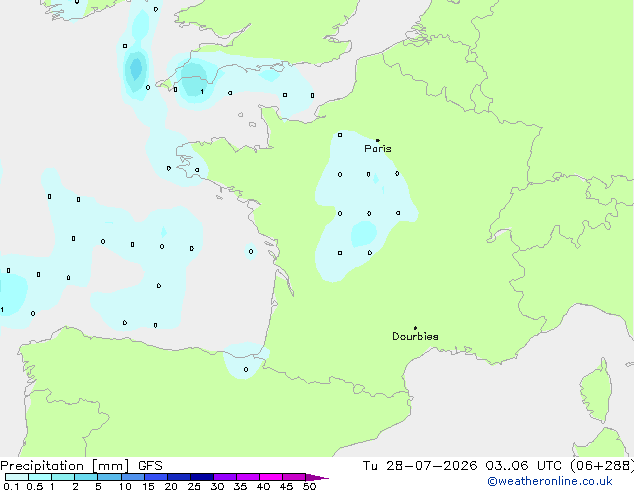
Task: Pick legend swatch between 10 and 15
Action: coord(133,477)
